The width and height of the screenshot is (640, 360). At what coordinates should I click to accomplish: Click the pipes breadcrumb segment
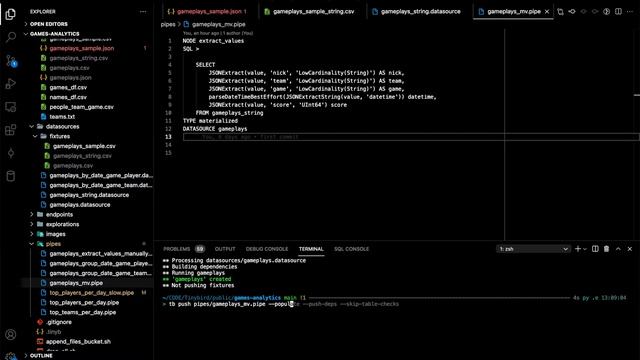[168, 24]
